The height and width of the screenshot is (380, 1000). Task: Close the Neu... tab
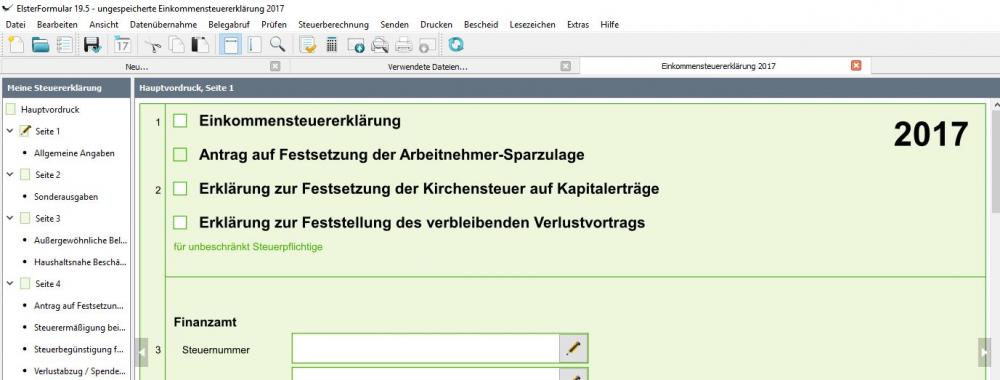[275, 66]
